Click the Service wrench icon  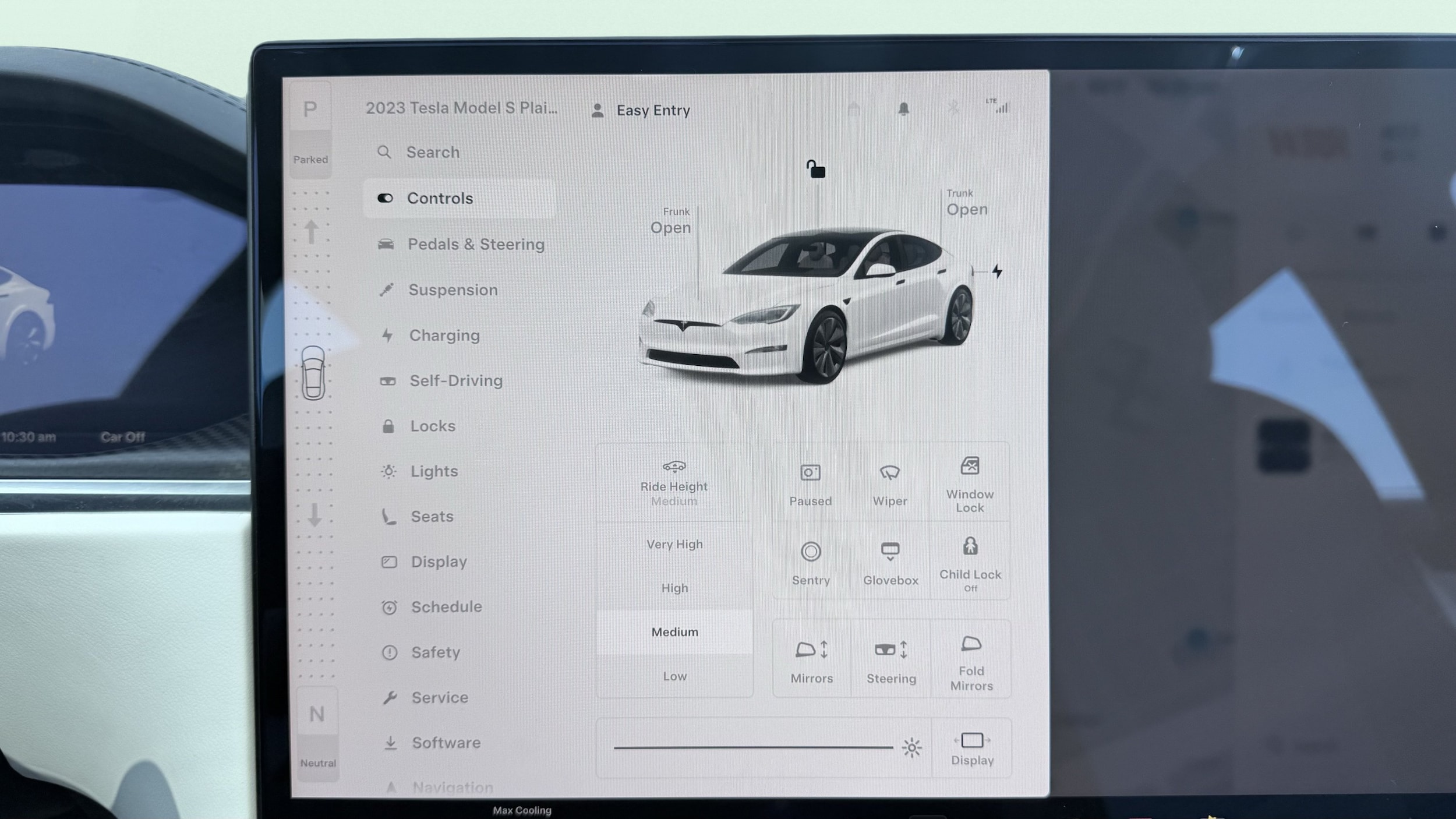390,697
